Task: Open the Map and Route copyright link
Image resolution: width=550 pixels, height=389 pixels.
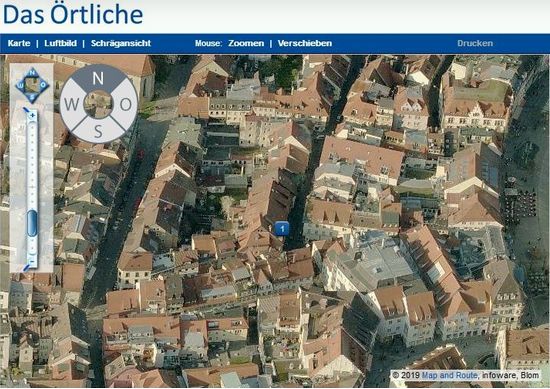Action: point(449,375)
